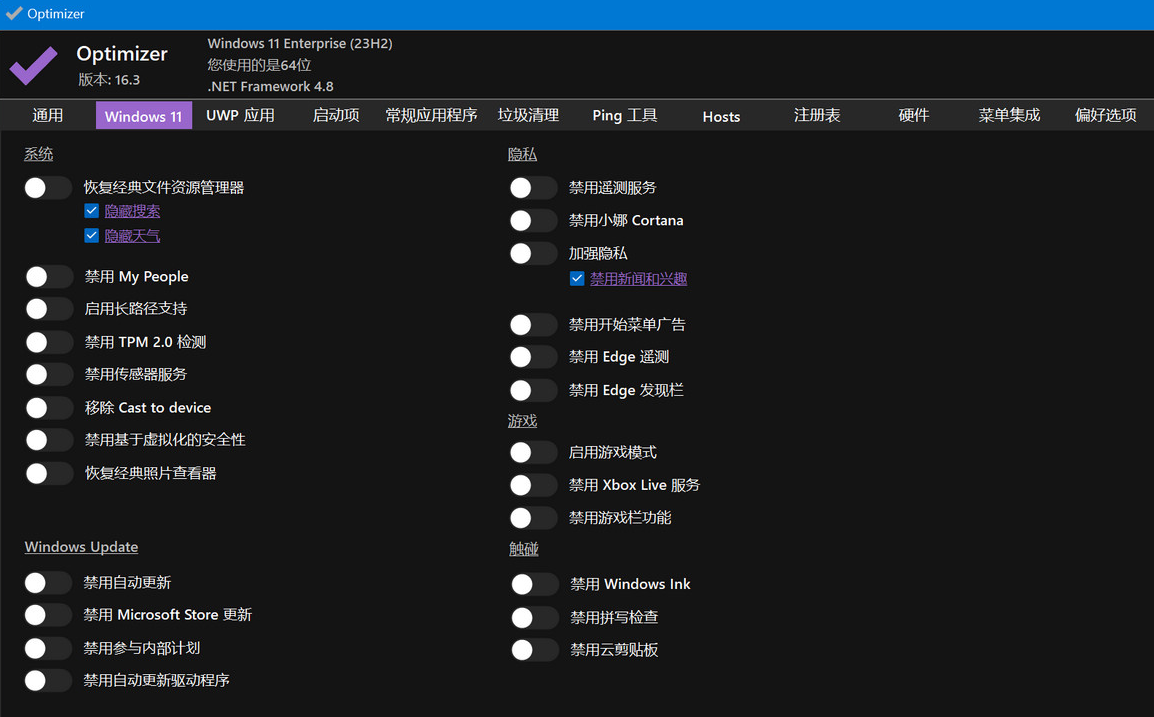Enable 启用游戏模式 switch

[x=533, y=452]
